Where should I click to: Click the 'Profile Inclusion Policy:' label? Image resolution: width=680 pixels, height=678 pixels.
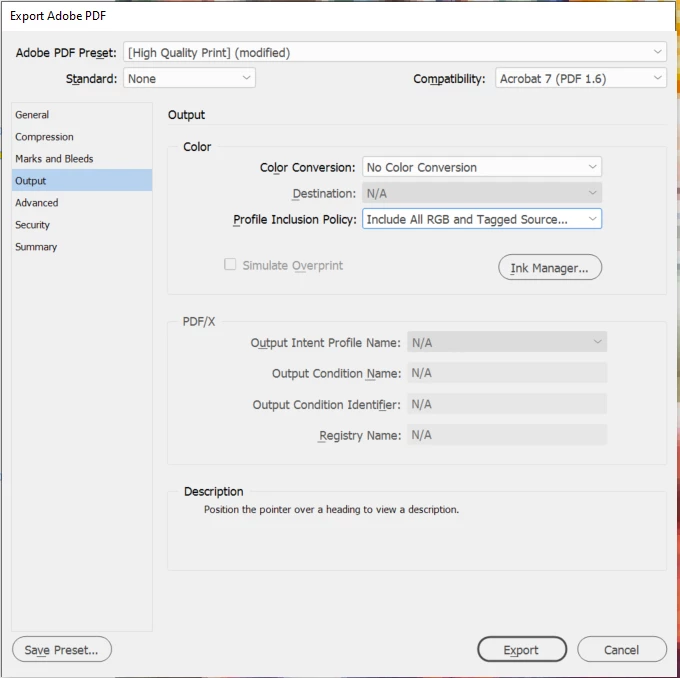pyautogui.click(x=294, y=219)
